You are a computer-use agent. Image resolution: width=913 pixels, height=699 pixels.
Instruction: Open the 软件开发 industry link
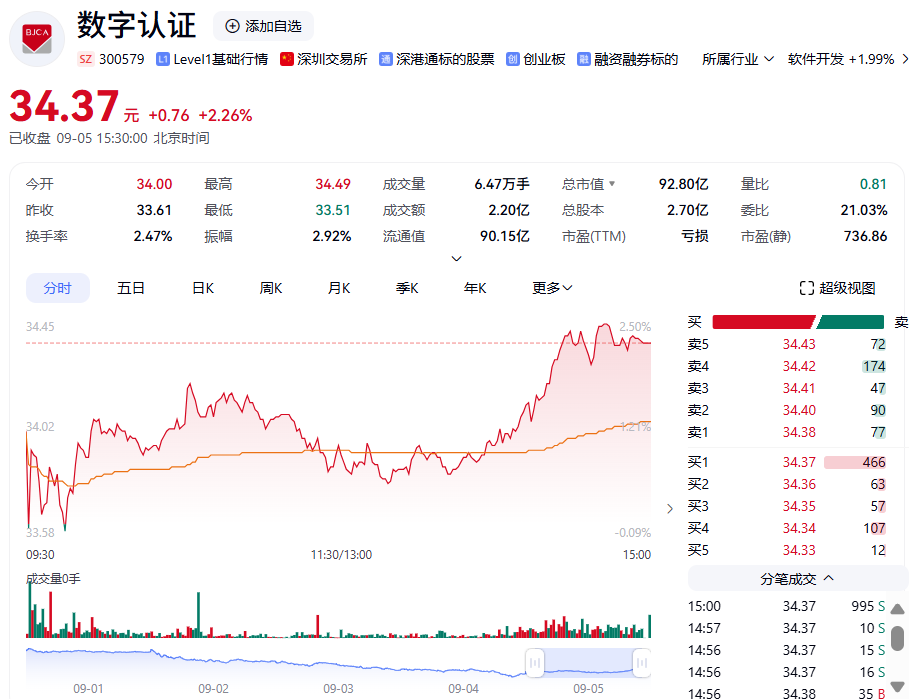(x=840, y=59)
